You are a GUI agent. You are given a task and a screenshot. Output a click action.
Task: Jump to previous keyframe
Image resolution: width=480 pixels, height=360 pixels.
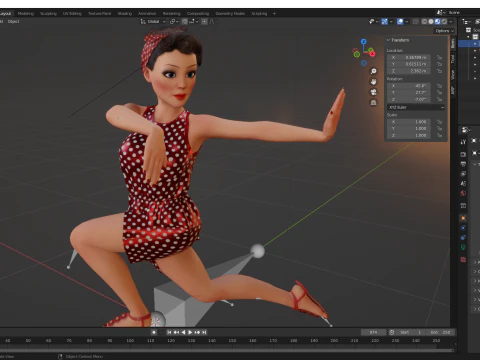[176, 332]
